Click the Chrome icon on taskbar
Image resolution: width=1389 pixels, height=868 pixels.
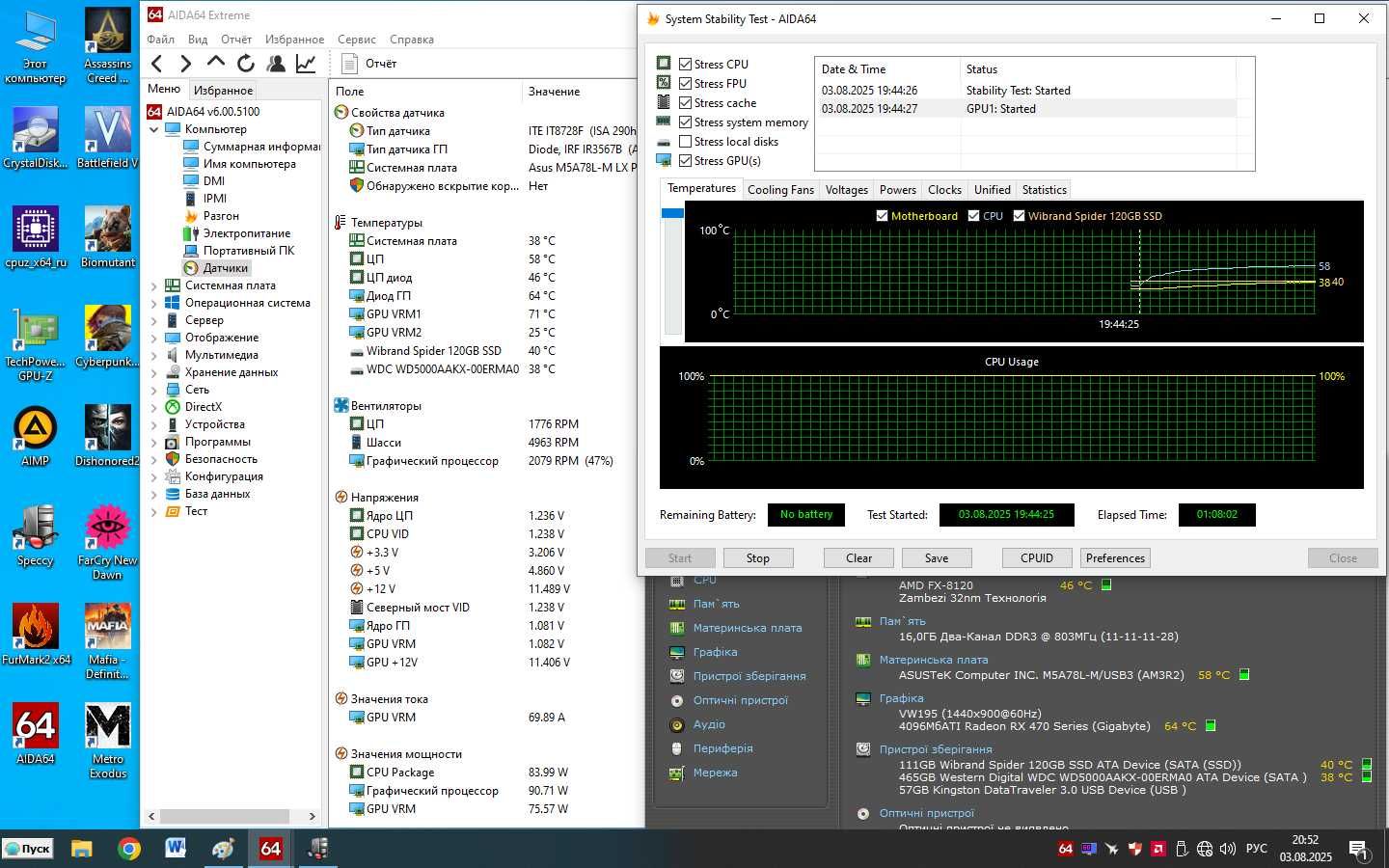pyautogui.click(x=128, y=849)
